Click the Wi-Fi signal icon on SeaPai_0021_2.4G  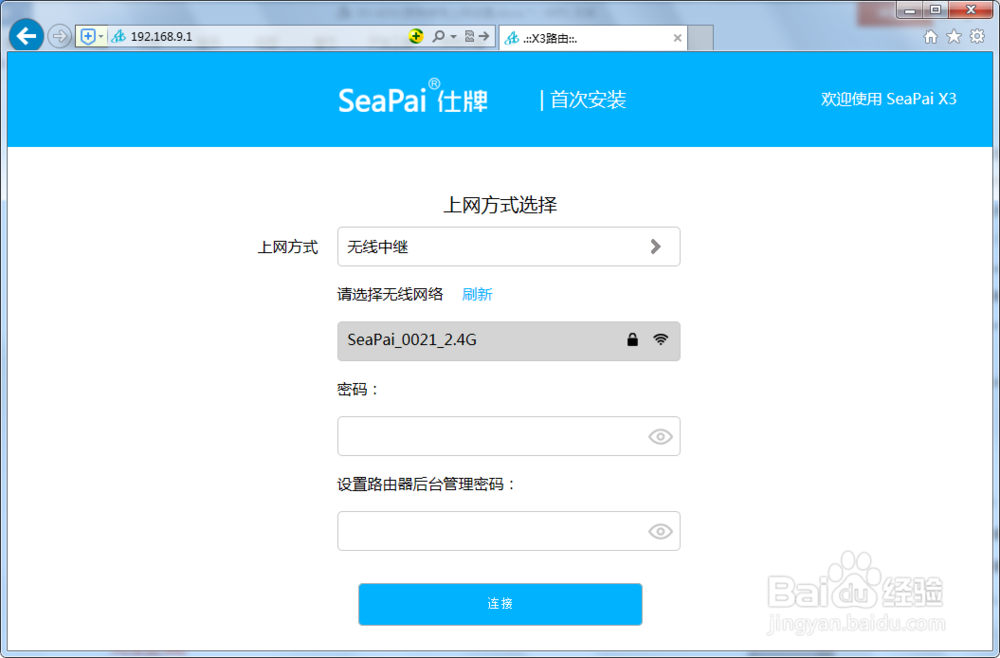pos(661,339)
